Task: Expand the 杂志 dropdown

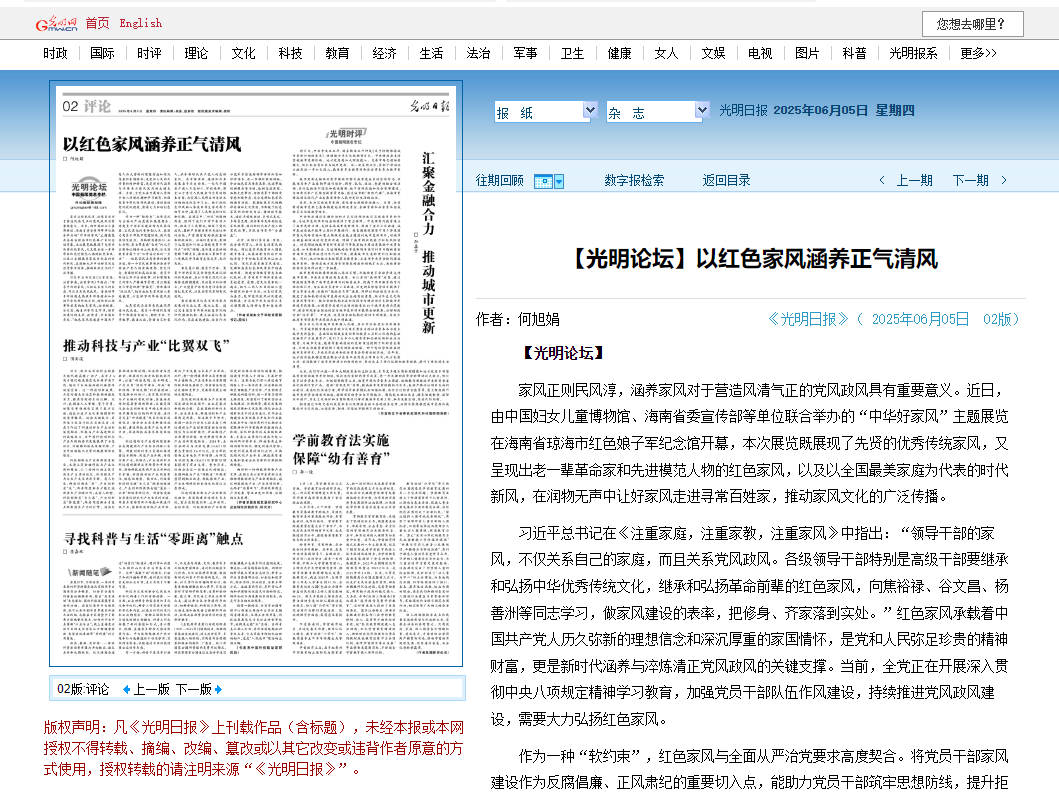Action: click(701, 111)
